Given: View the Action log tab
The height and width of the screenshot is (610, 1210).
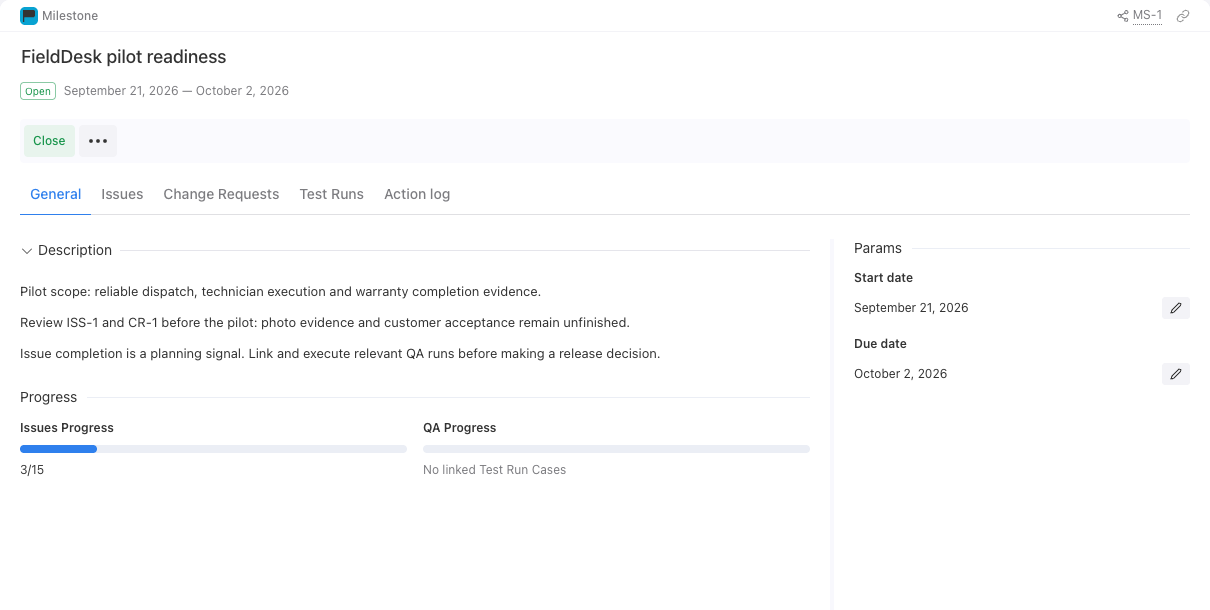Looking at the screenshot, I should (x=417, y=194).
